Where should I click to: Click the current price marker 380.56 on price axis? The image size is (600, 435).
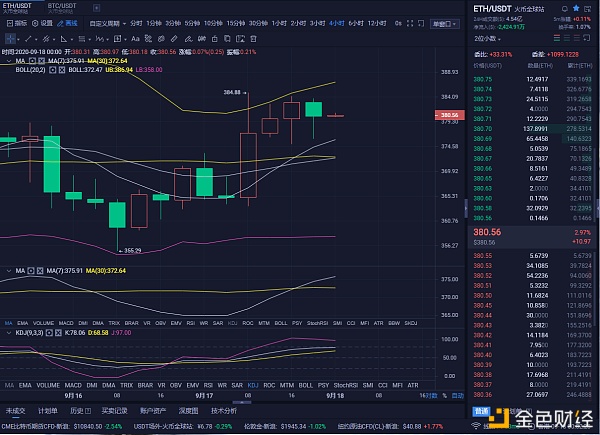tap(447, 116)
